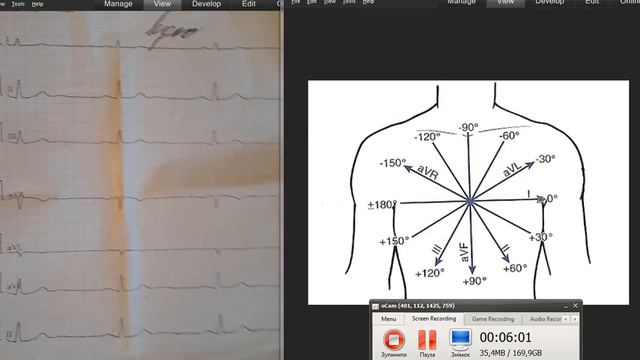This screenshot has width=640, height=360.
Task: Click the 35,4MB / 169,9GB size text
Action: 511,353
